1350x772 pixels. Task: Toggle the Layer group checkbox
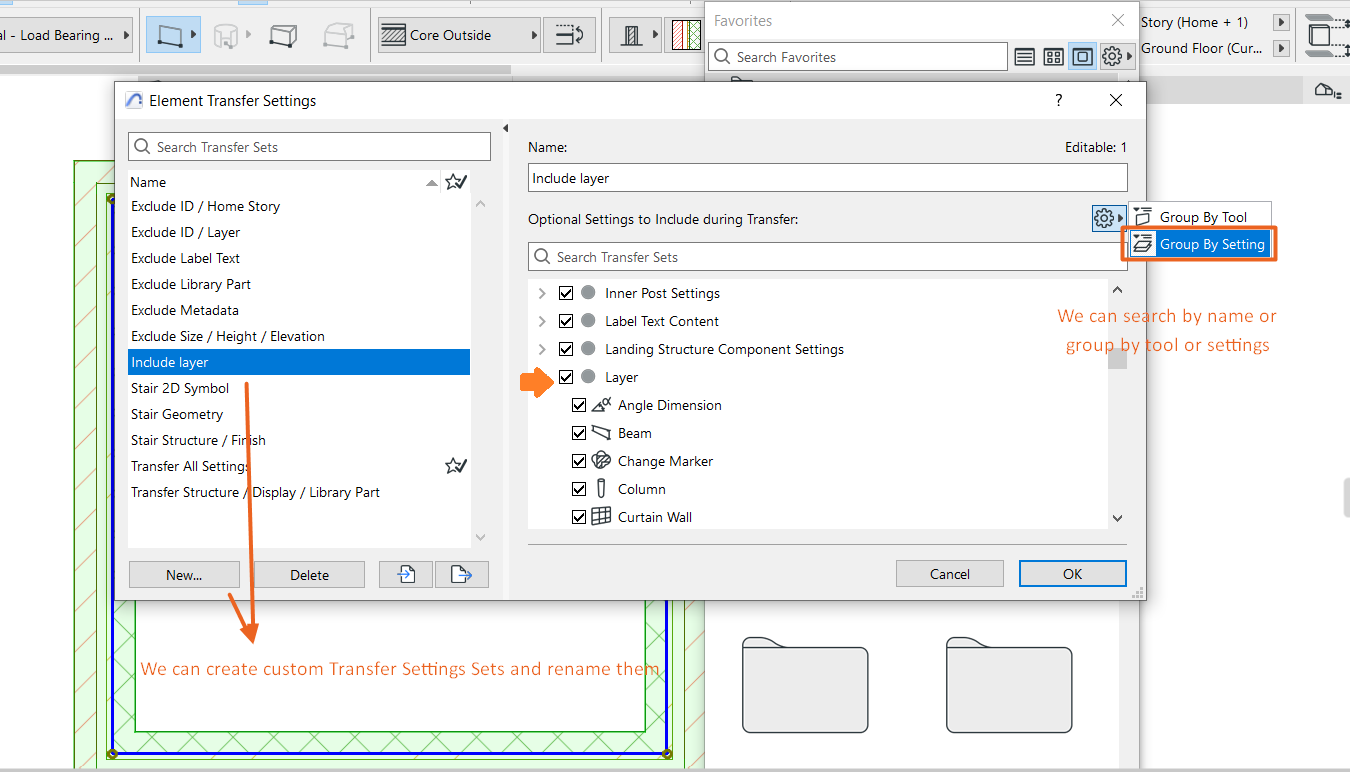click(566, 377)
